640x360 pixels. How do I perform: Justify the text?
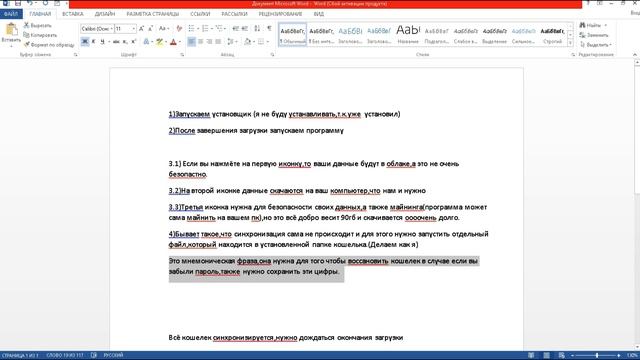218,42
